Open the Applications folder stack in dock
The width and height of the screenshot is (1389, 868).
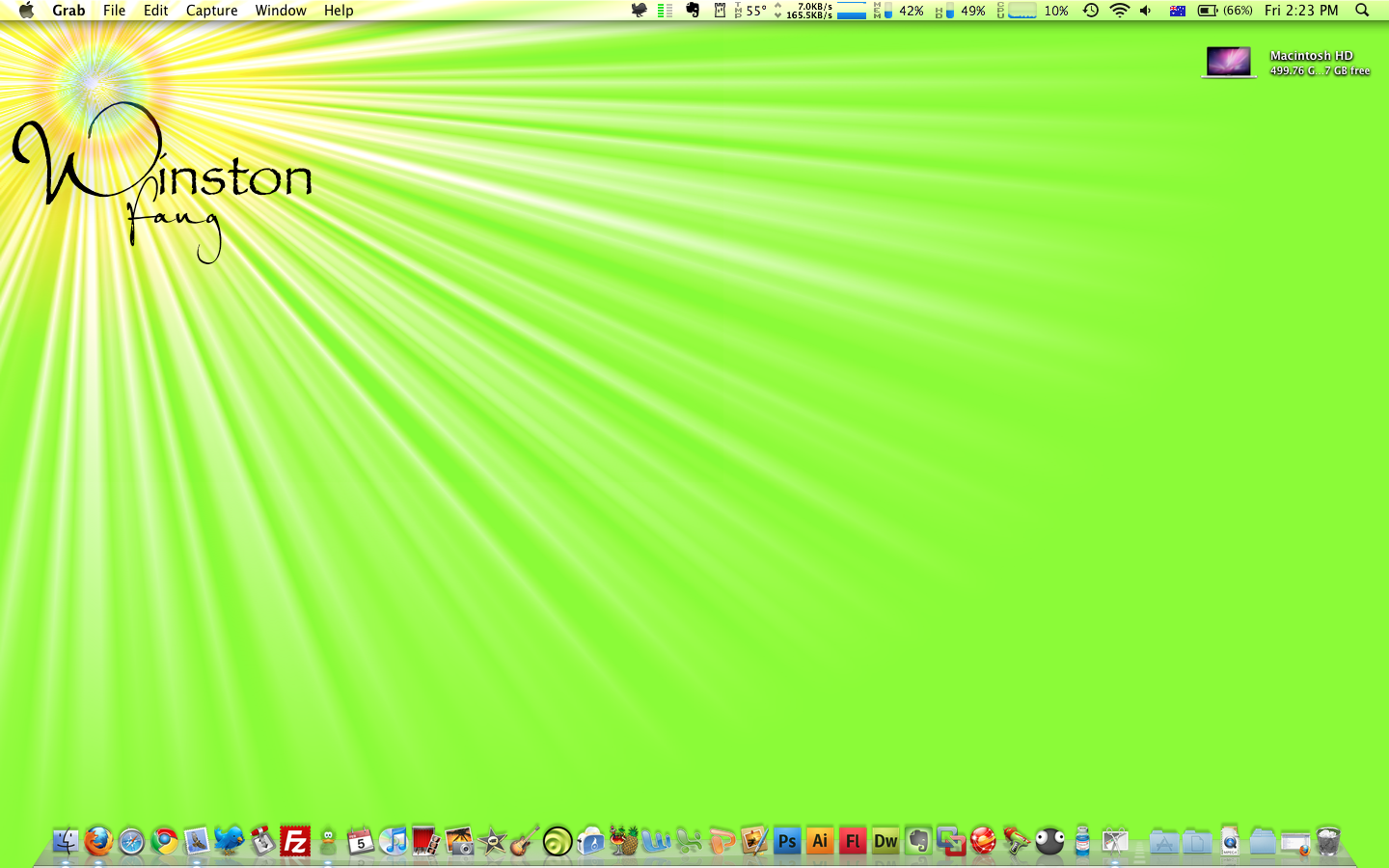1164,841
